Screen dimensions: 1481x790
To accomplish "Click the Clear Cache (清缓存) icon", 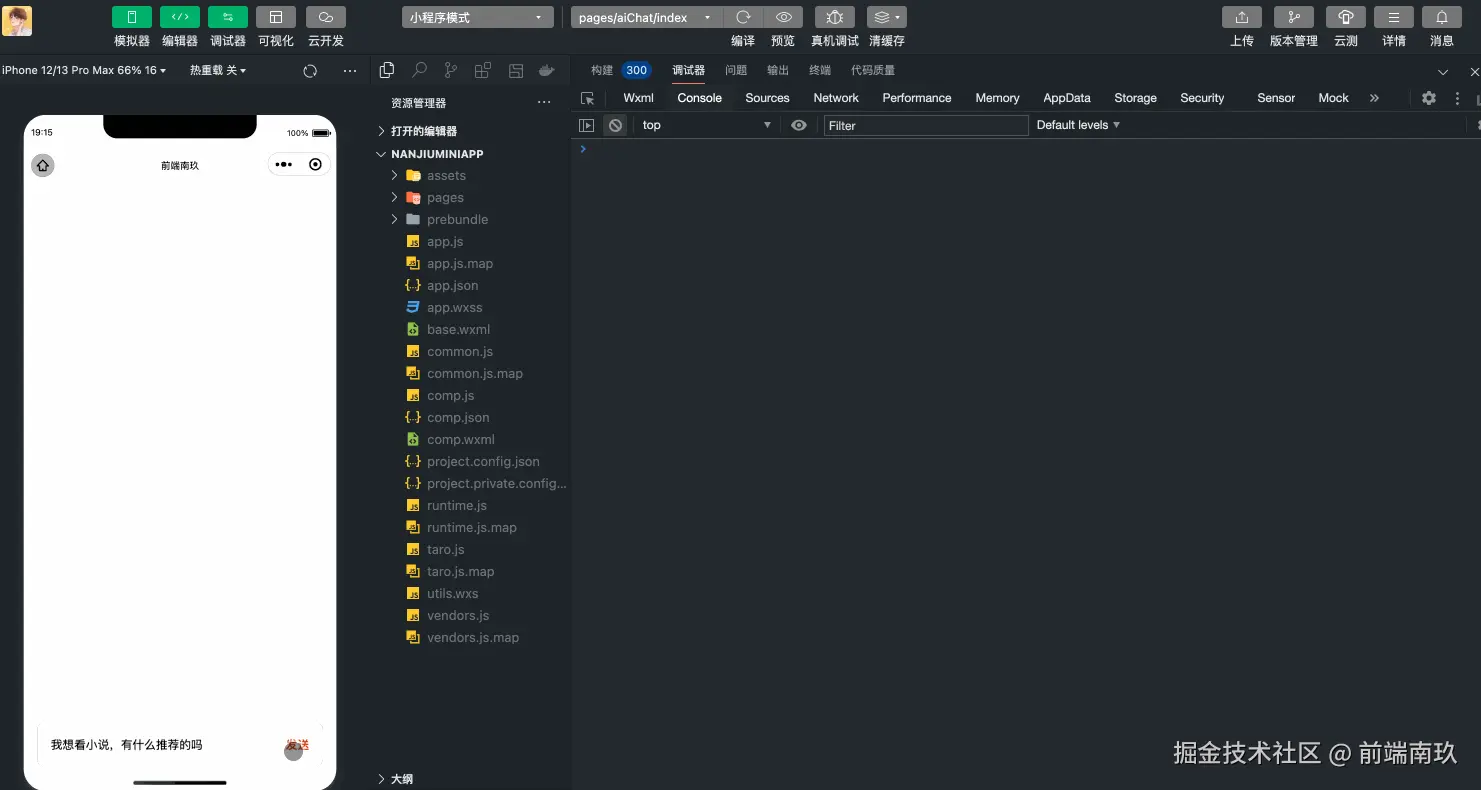I will click(886, 17).
